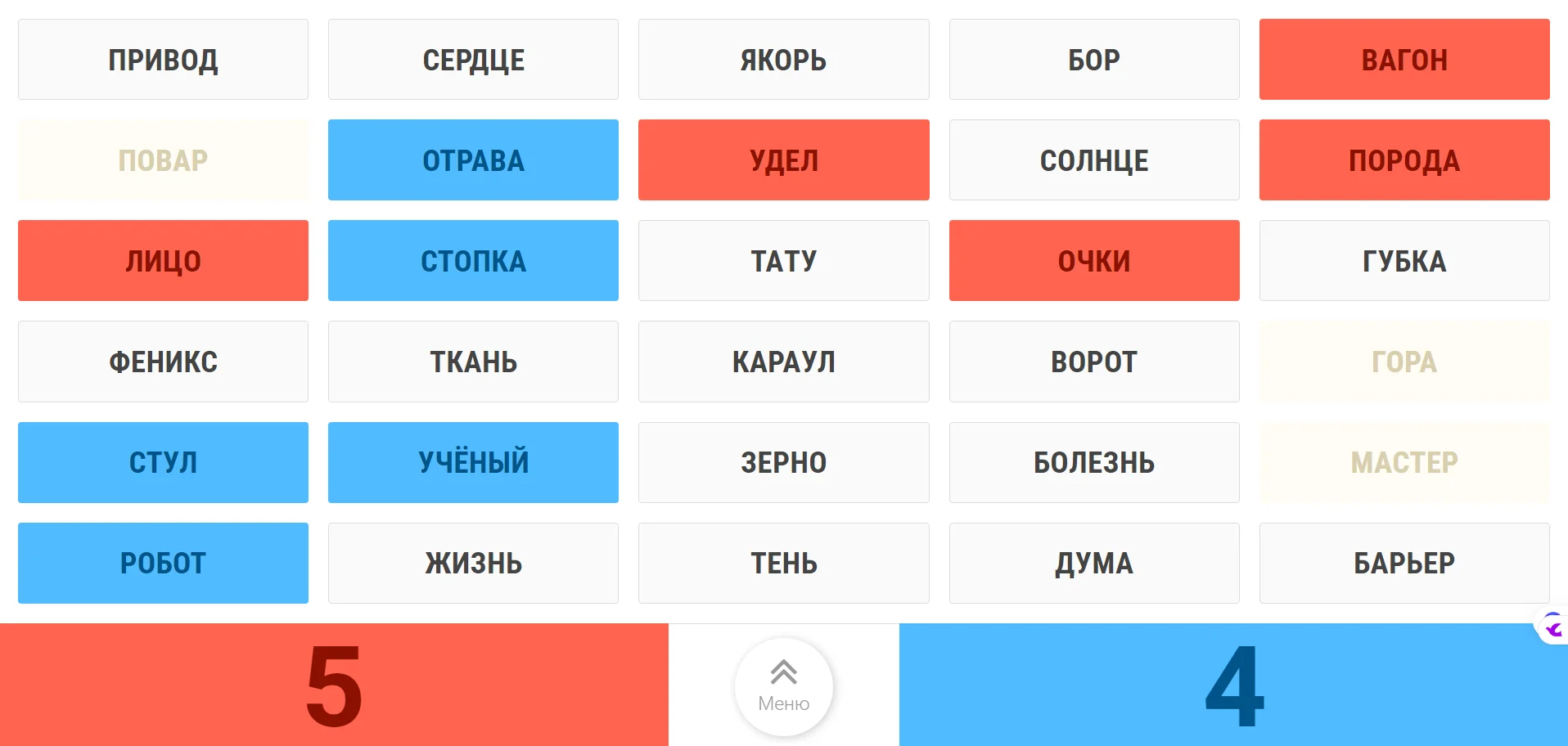Open the Меню button
Image resolution: width=1568 pixels, height=746 pixels.
(783, 685)
